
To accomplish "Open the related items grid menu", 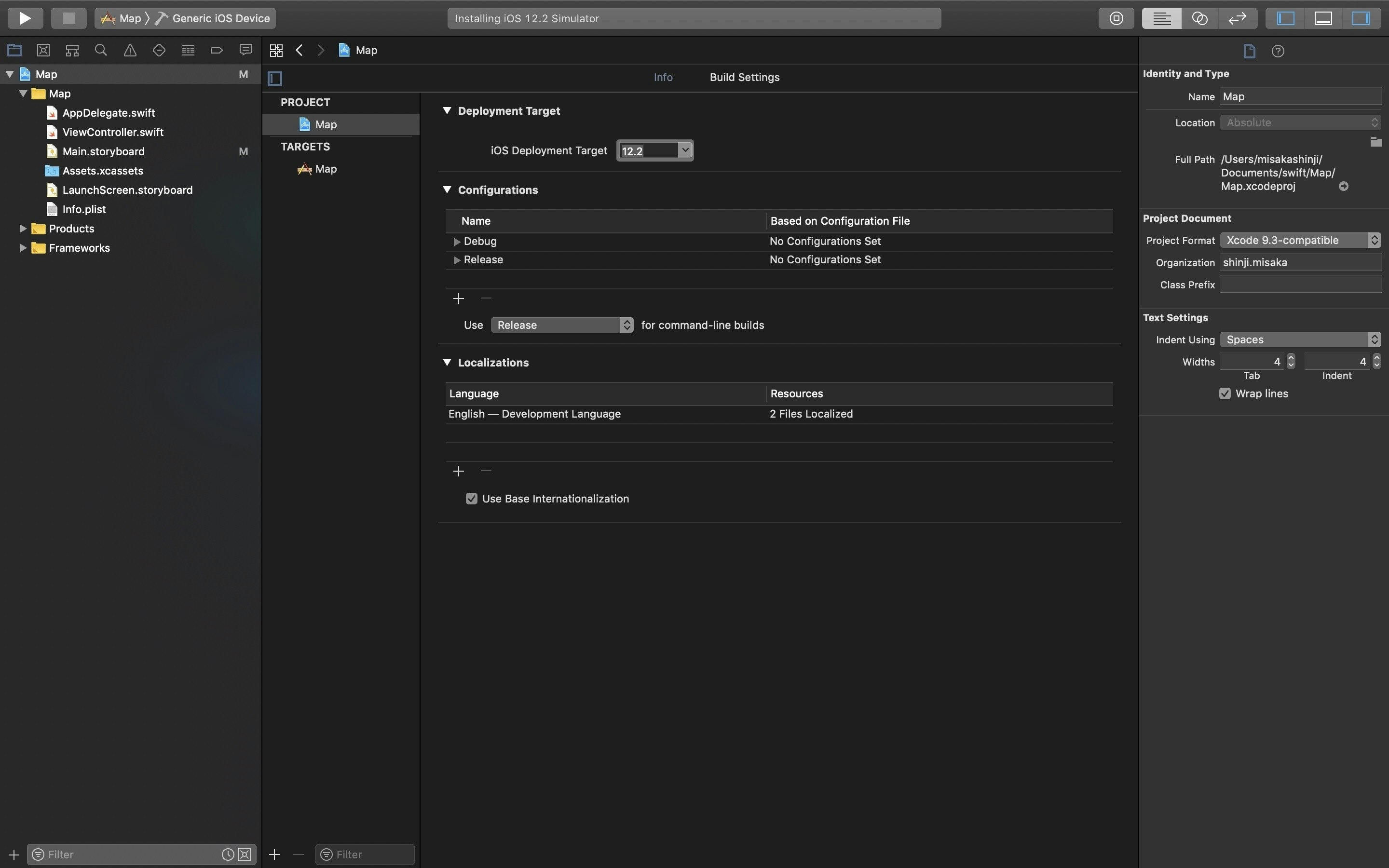I will point(276,51).
